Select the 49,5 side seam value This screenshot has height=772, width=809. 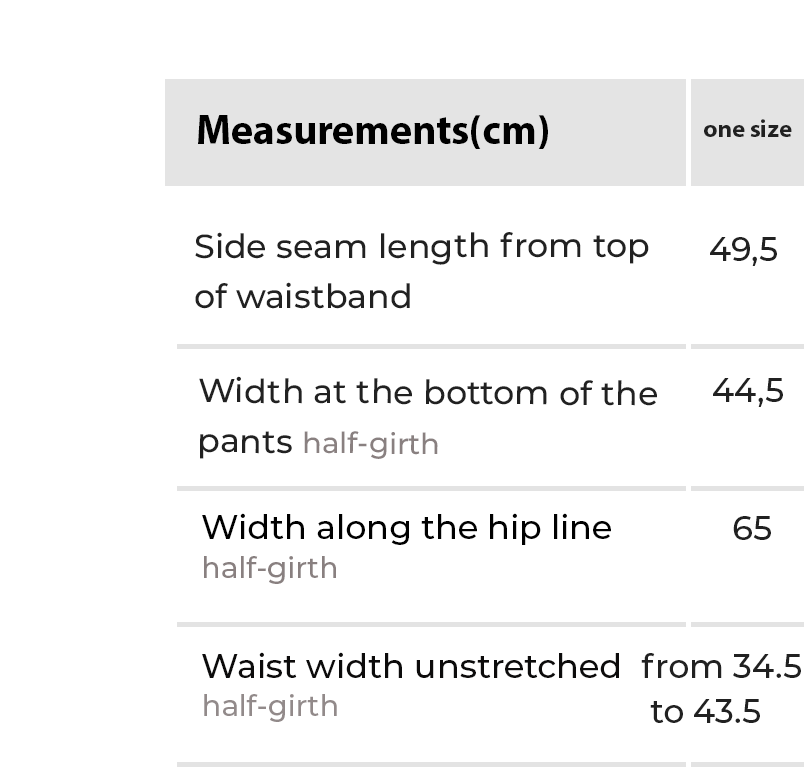point(743,249)
